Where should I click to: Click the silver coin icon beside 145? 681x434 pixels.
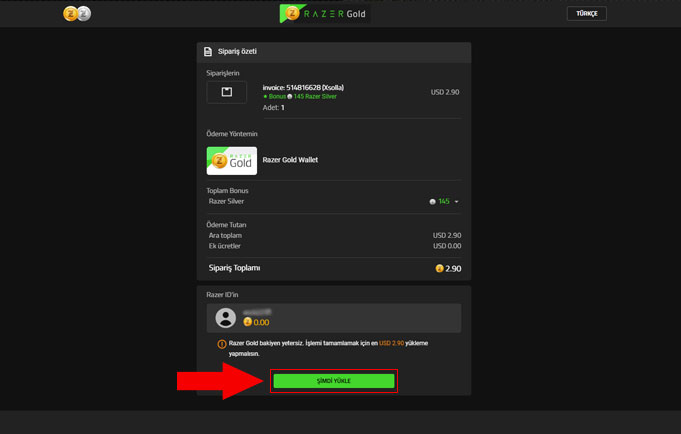tap(432, 202)
